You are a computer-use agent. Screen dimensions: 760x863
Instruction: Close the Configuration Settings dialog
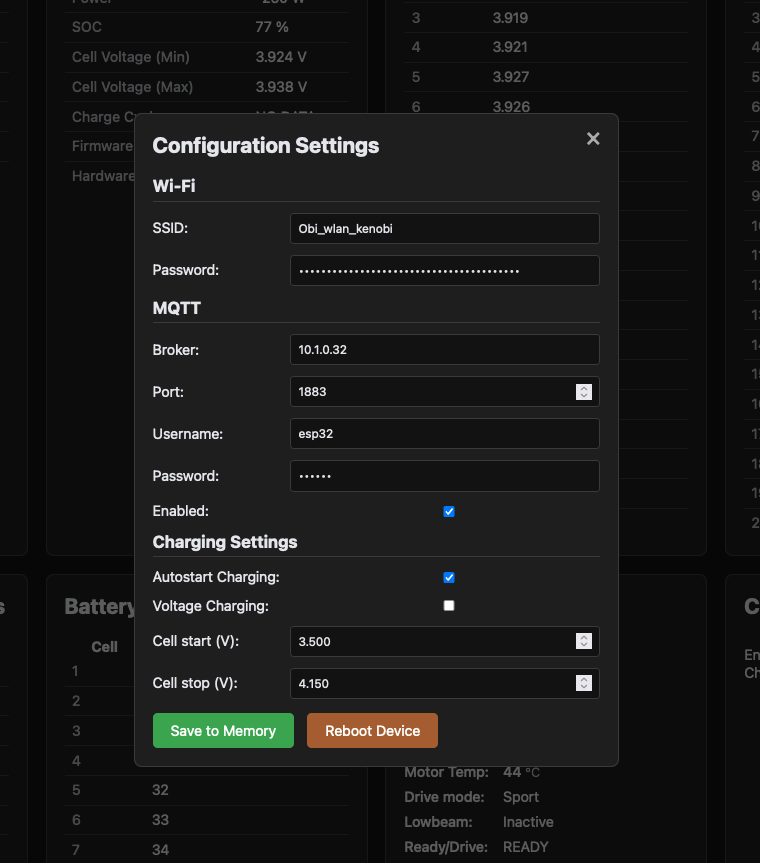(593, 139)
